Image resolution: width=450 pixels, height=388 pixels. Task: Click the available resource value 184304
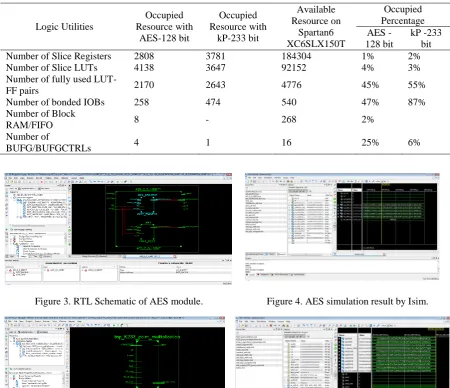296,56
